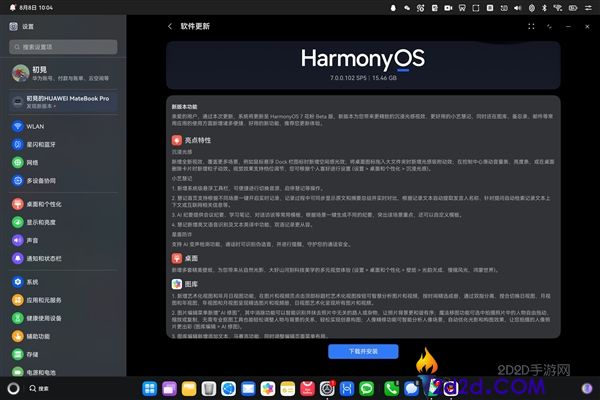Click the video camera status bar icon
600x400 pixels.
(x=448, y=8)
